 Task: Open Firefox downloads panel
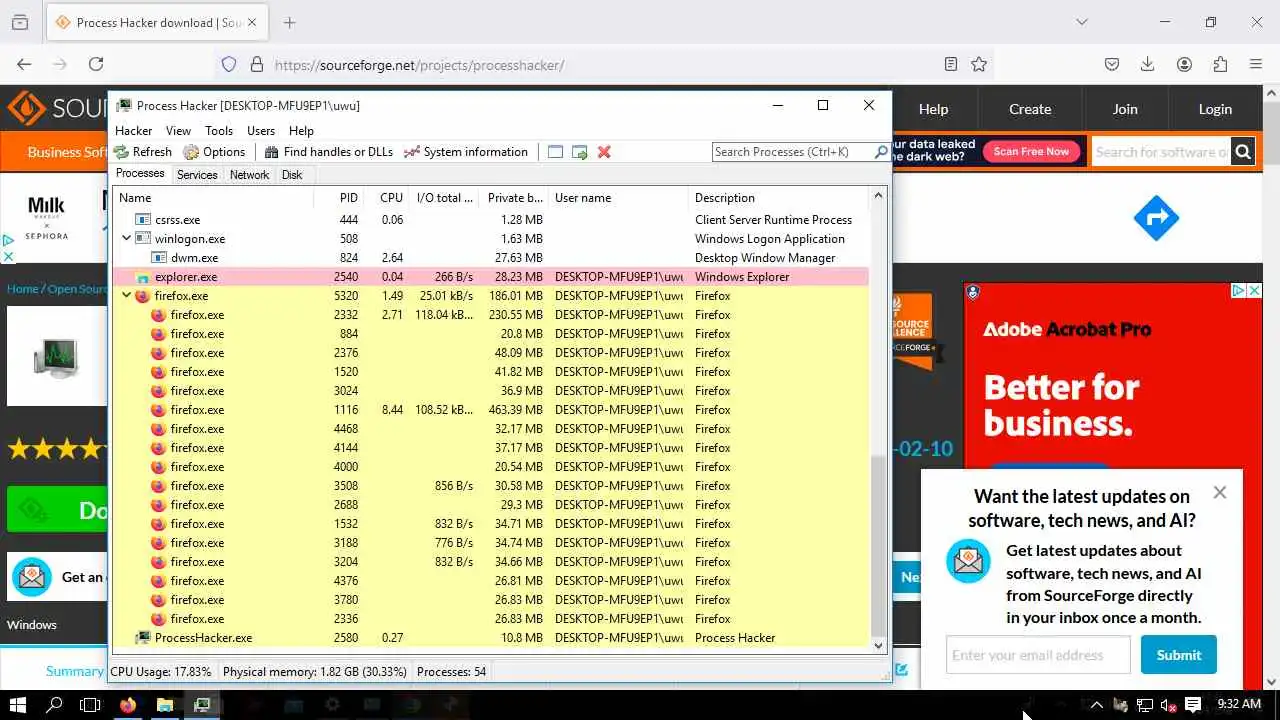[1148, 64]
